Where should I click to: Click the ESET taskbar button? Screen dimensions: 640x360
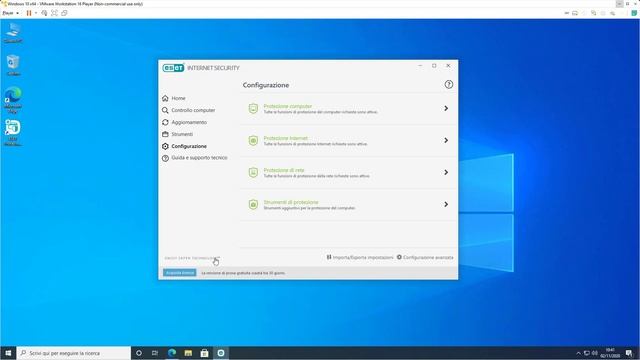[x=221, y=353]
